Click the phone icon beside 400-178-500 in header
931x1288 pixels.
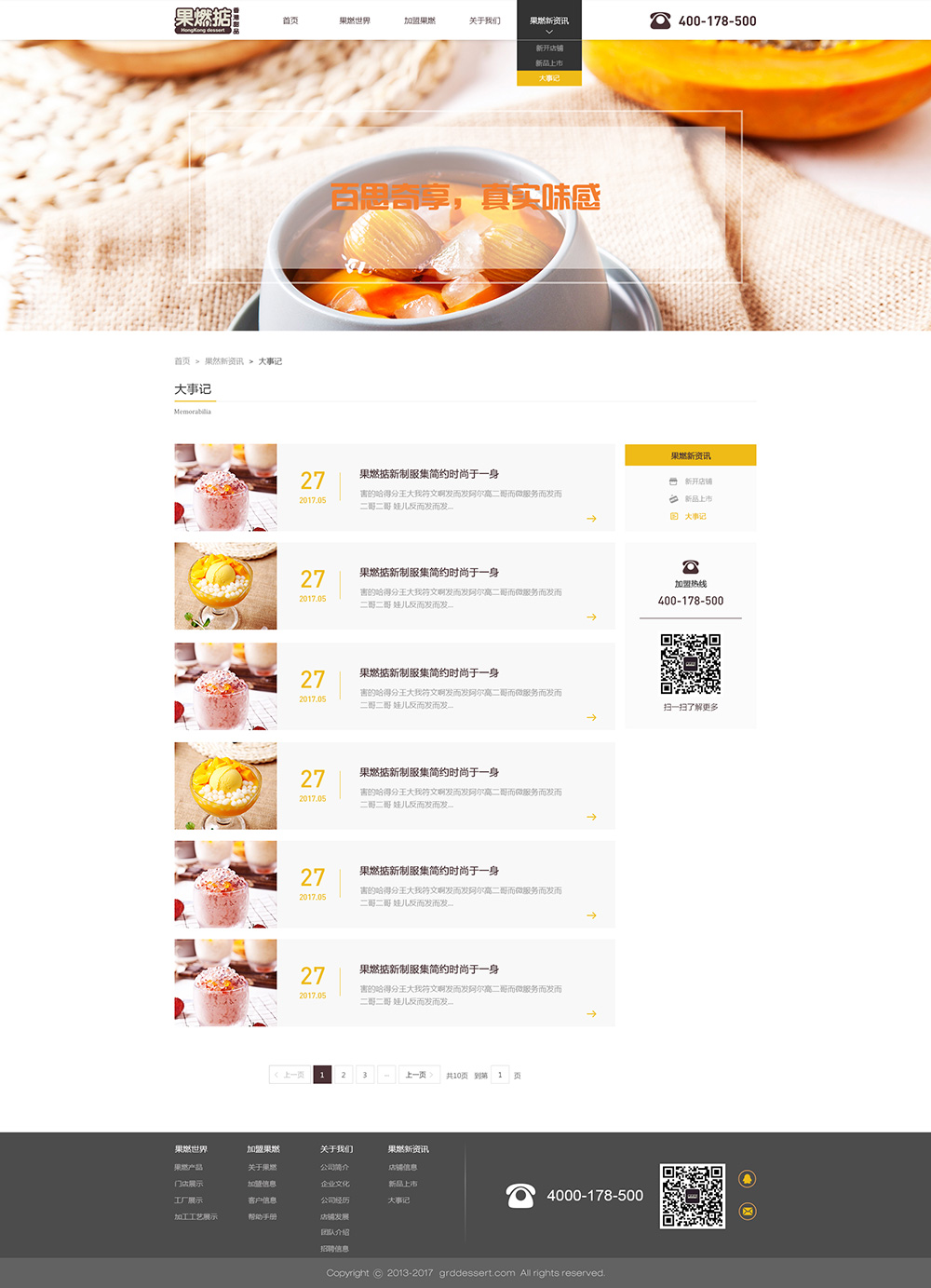660,20
